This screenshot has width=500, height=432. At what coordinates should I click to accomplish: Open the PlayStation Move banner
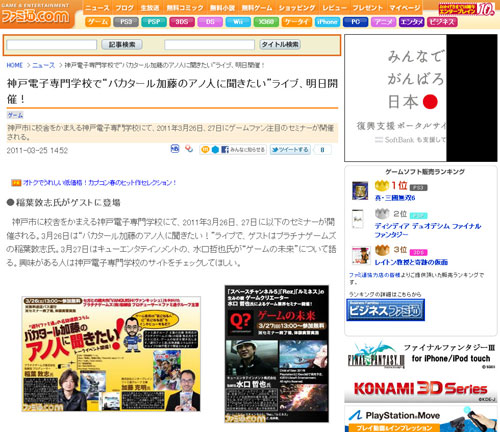[421, 419]
